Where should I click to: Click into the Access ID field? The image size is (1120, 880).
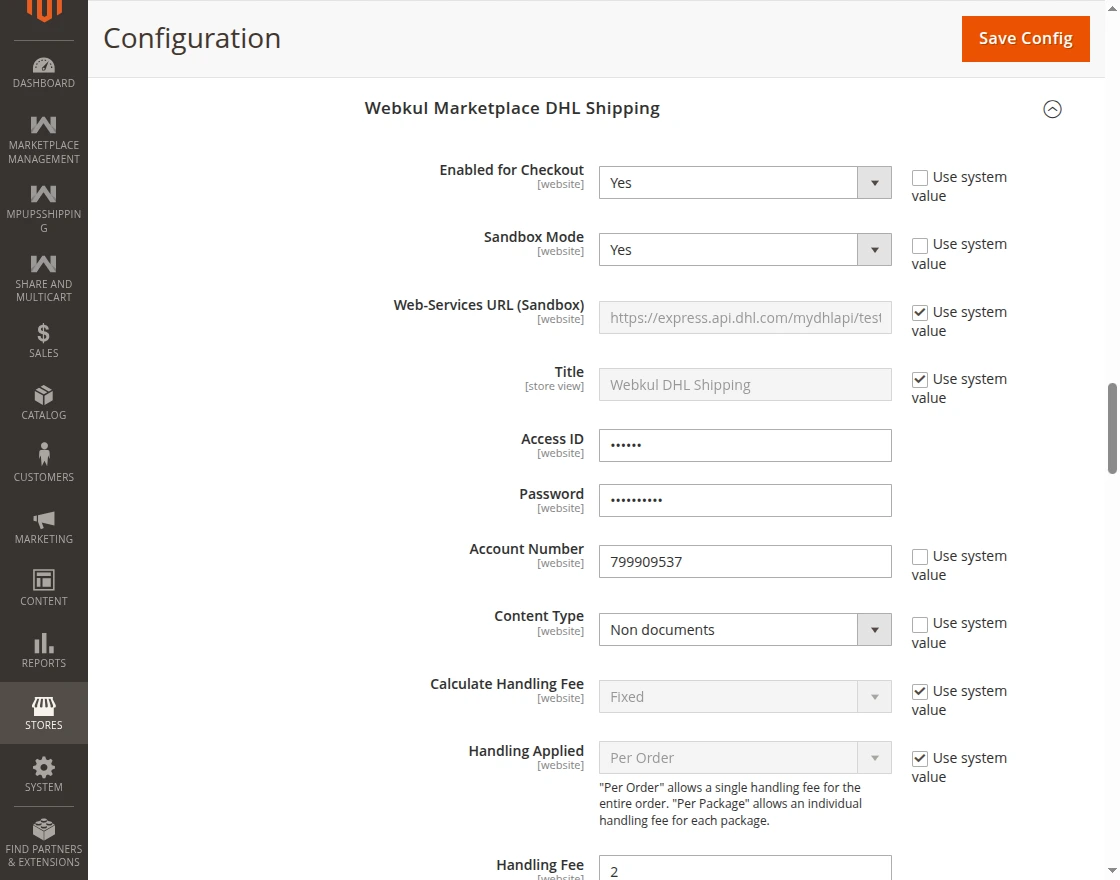(x=745, y=446)
